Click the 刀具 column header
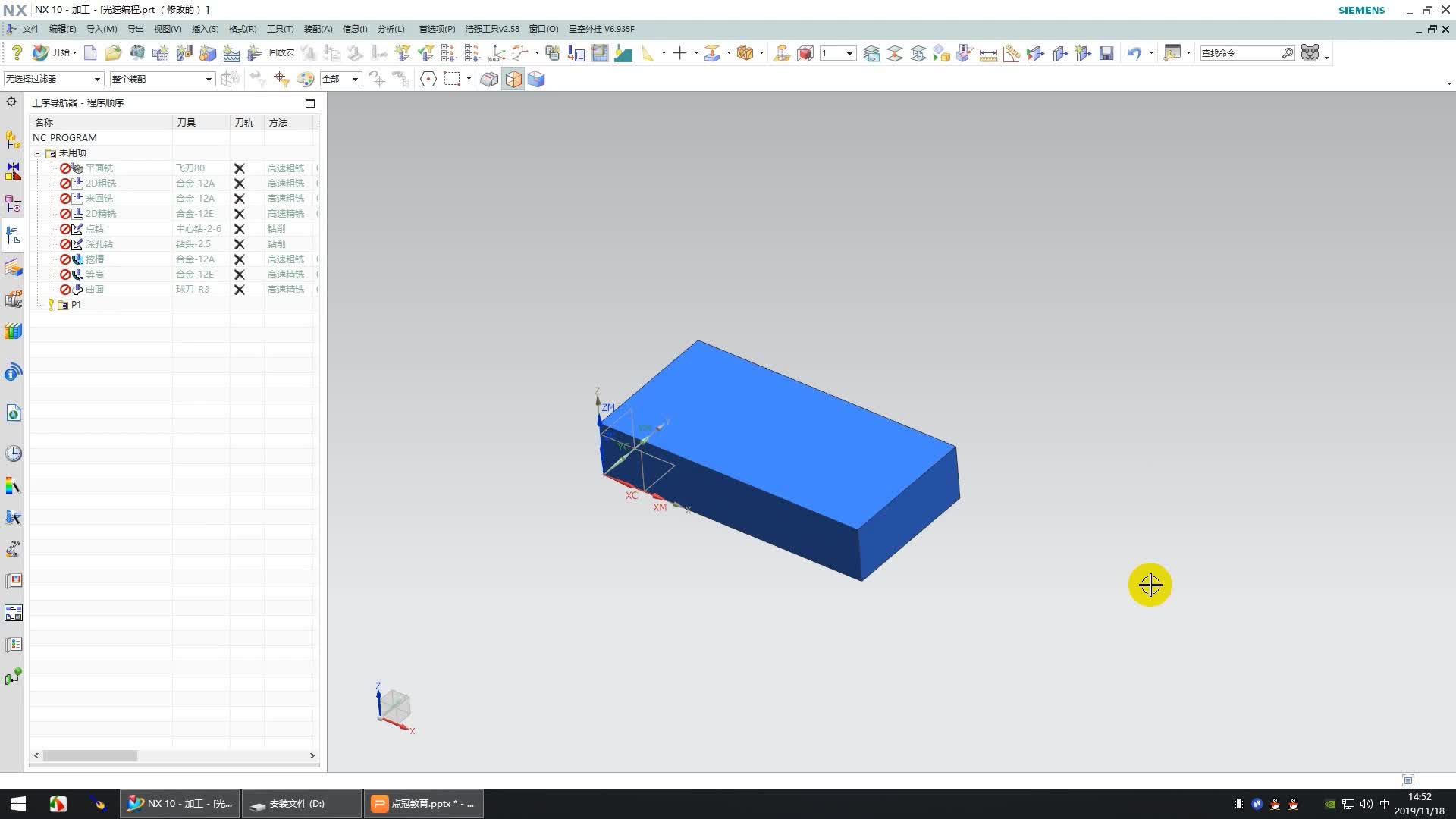The width and height of the screenshot is (1456, 819). pos(187,122)
